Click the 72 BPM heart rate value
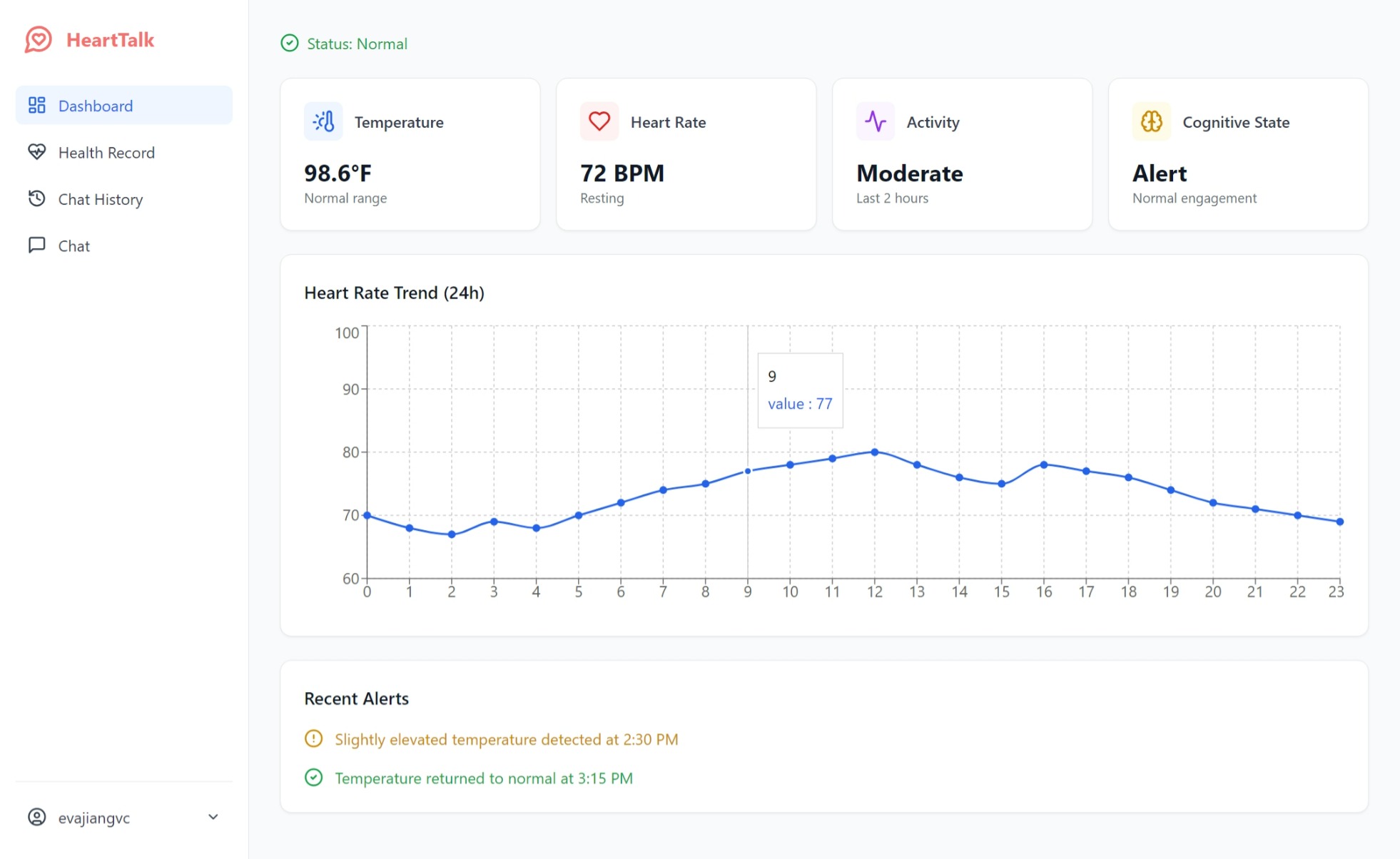This screenshot has width=1400, height=859. [x=622, y=173]
